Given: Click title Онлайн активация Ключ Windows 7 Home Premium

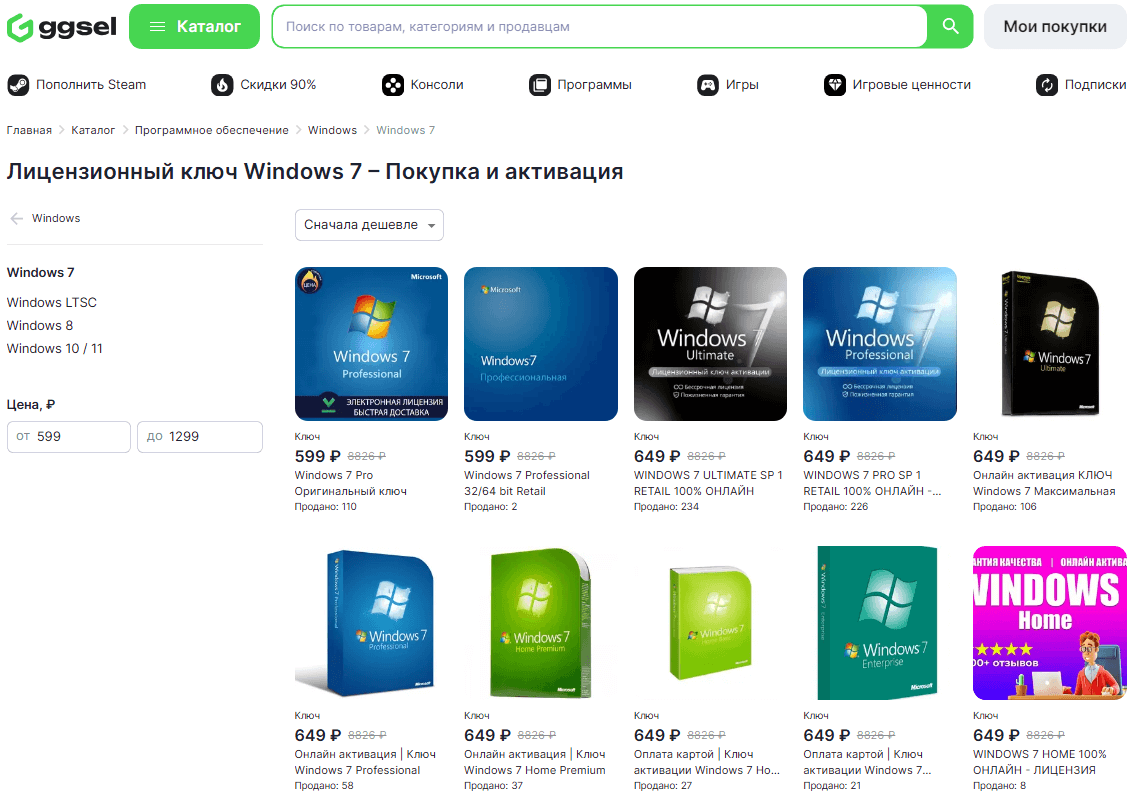Looking at the screenshot, I should click(x=535, y=762).
